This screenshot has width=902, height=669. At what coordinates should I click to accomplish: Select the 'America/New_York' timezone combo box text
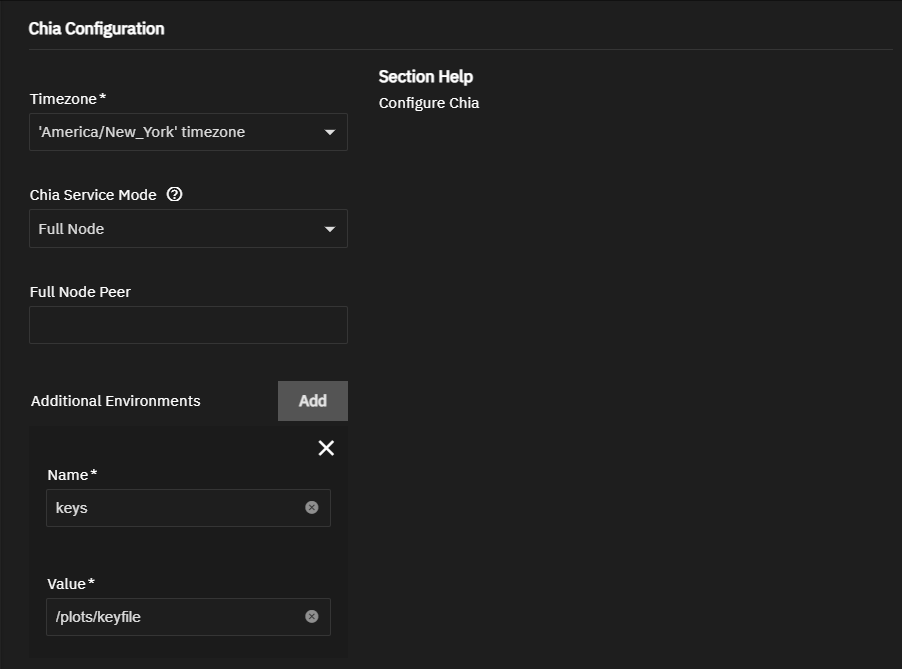(x=142, y=132)
